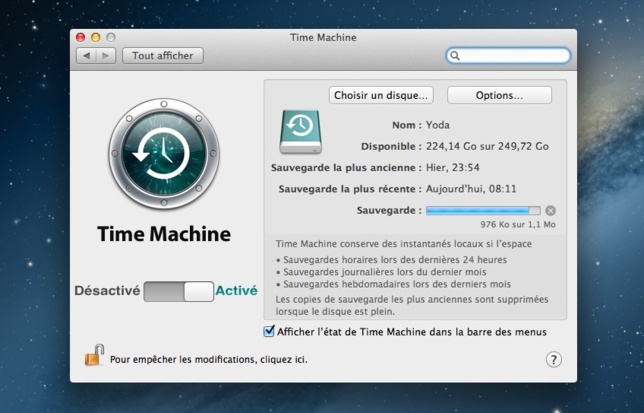Toggle the Time Machine on/off switch
This screenshot has height=413, width=644.
coord(178,291)
